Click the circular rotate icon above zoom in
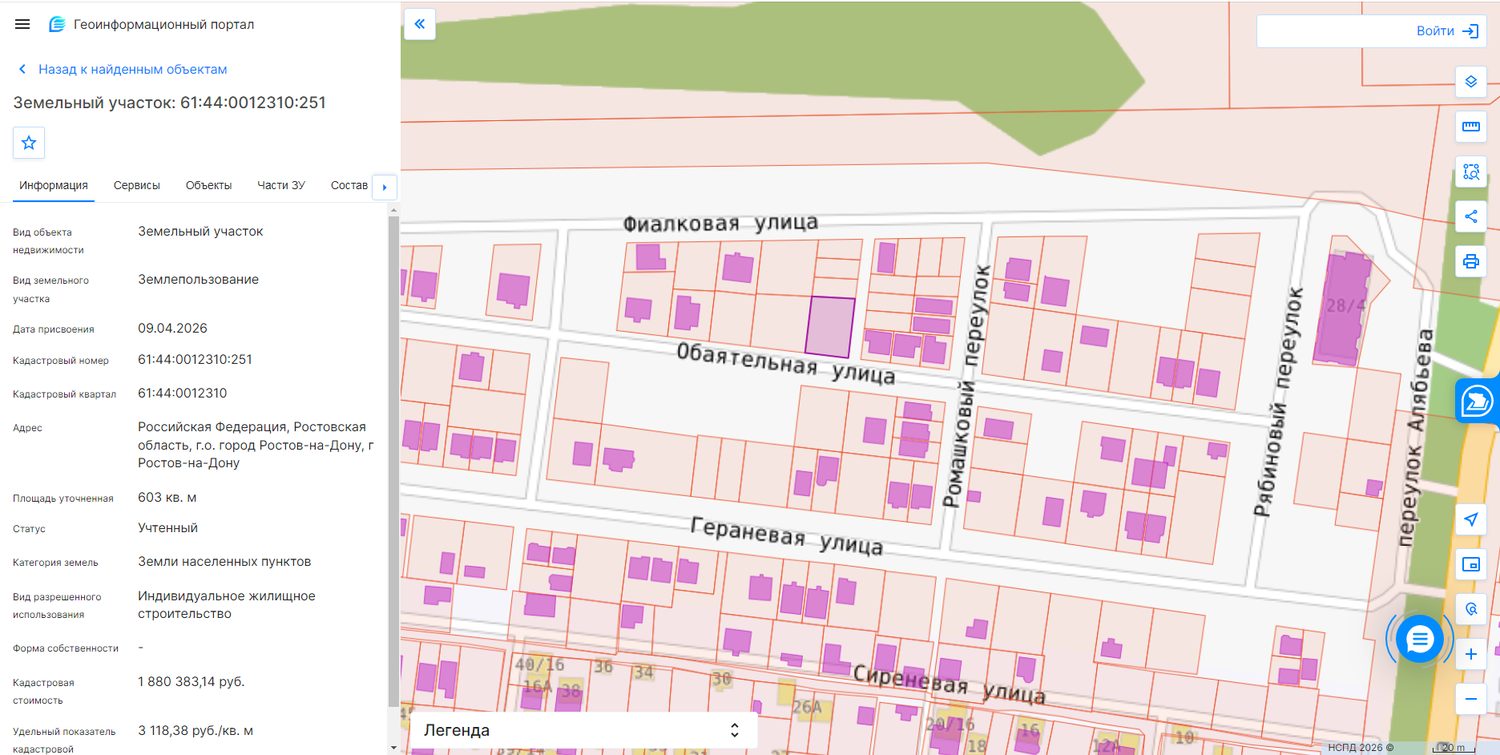 [1470, 609]
